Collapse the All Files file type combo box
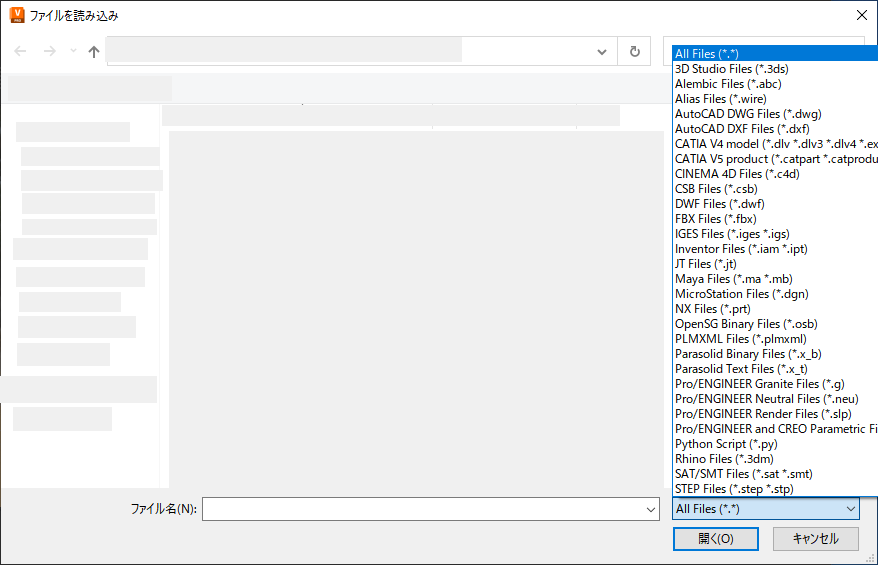This screenshot has height=565, width=878. [x=765, y=509]
